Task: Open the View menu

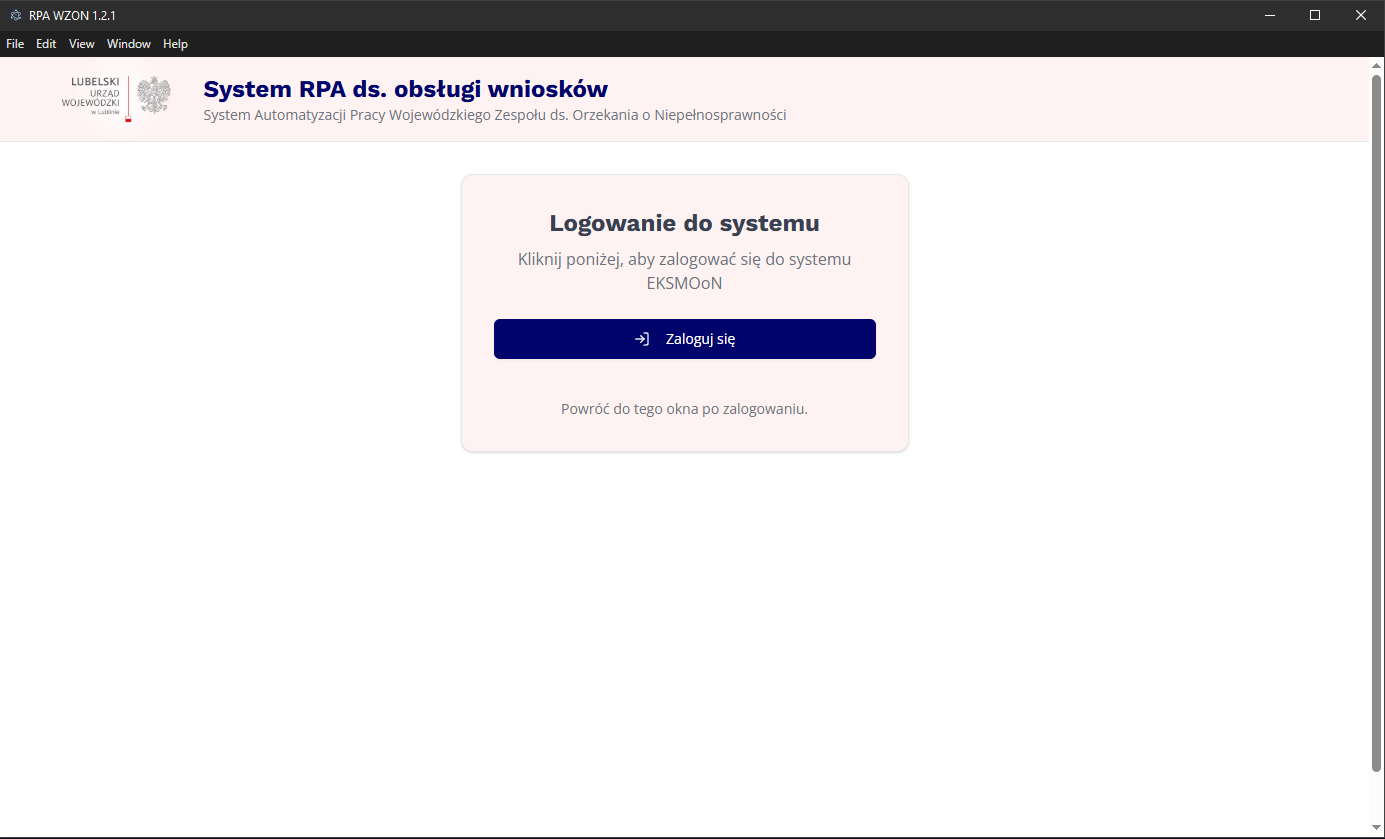Action: 81,43
